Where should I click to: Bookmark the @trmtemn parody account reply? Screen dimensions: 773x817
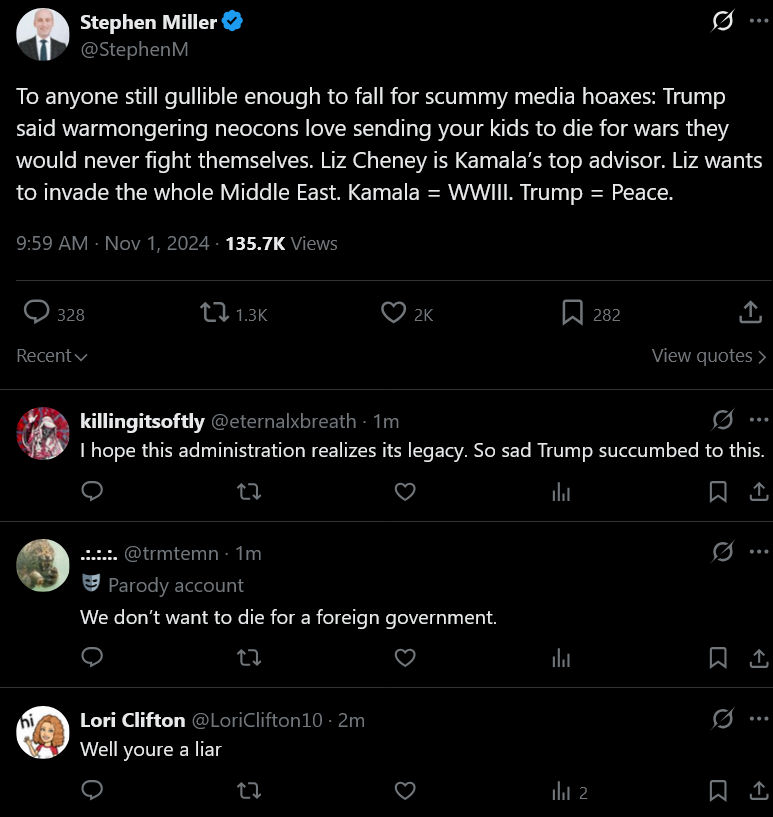718,658
